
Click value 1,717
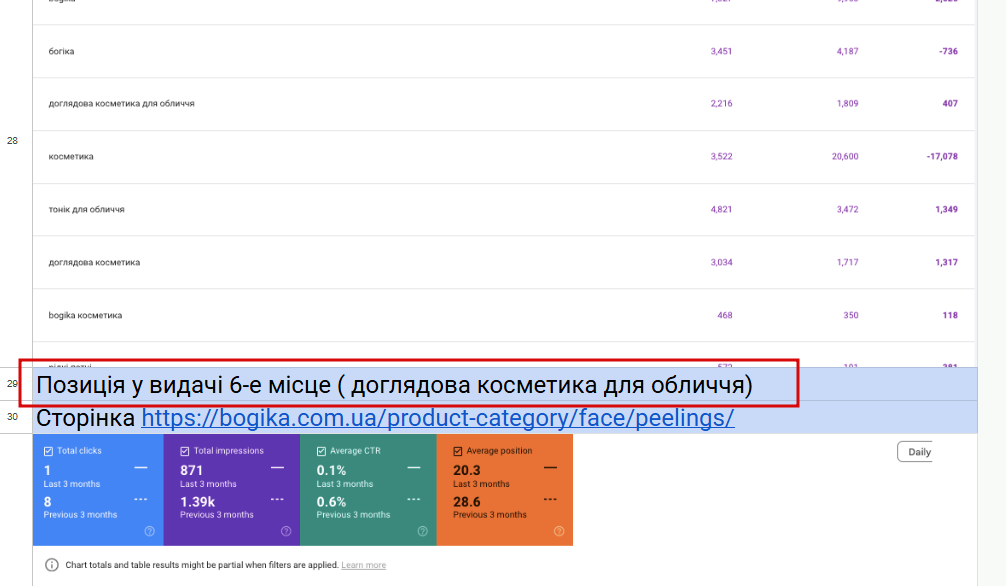pyautogui.click(x=847, y=262)
